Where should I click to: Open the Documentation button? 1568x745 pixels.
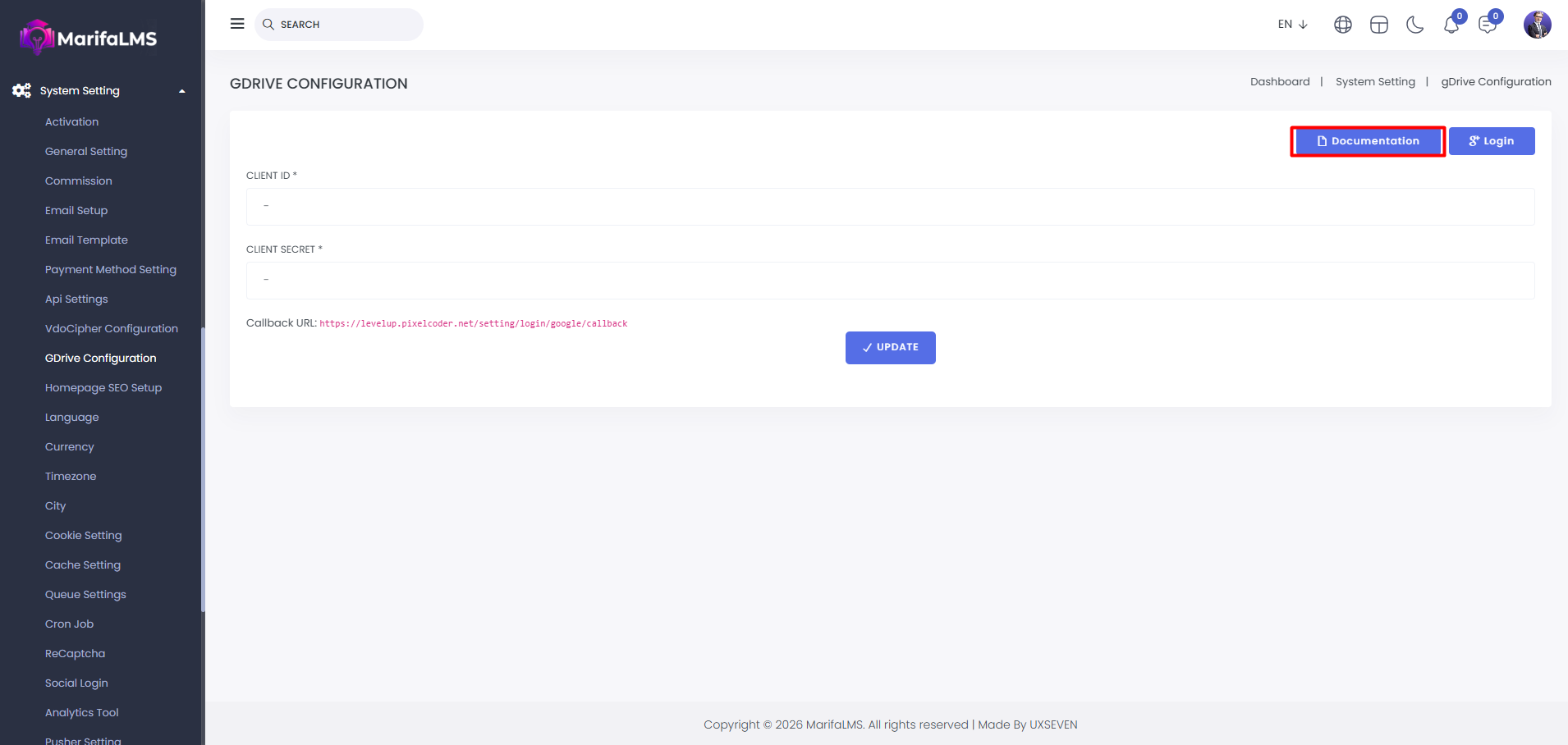click(x=1368, y=141)
